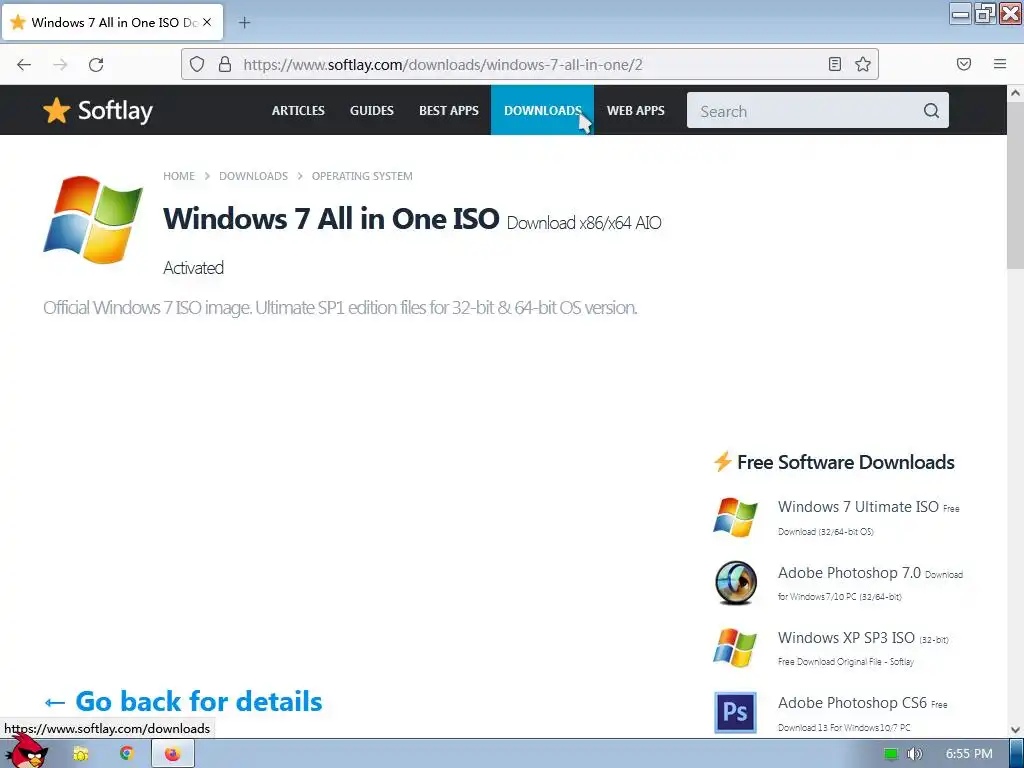Viewport: 1024px width, 768px height.
Task: Bookmark this page with star icon
Action: [x=863, y=64]
